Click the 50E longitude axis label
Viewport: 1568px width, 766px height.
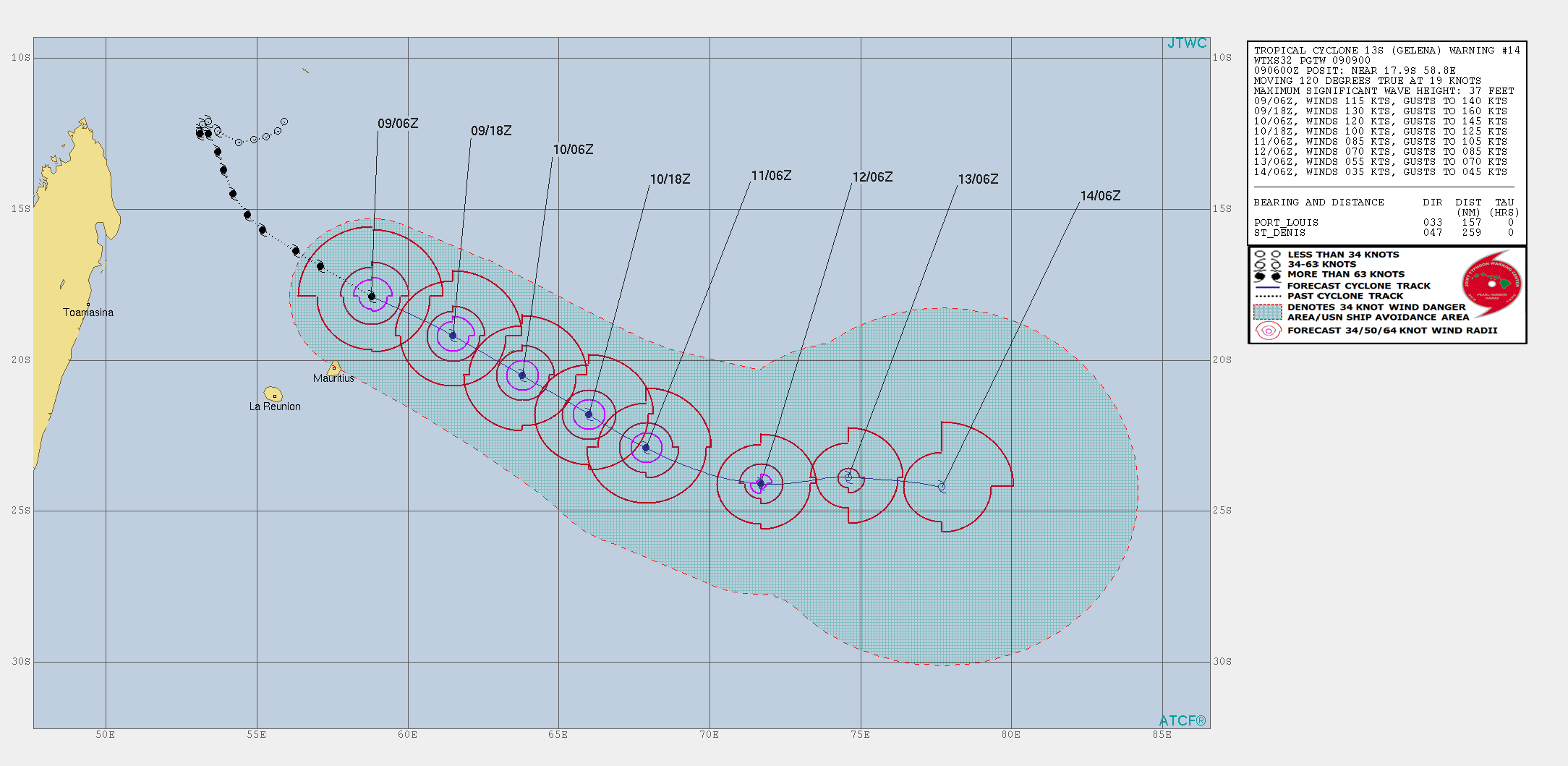coord(106,735)
